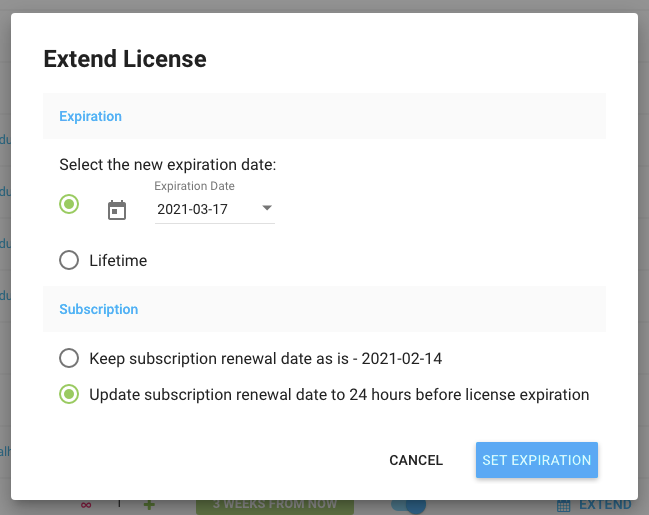Click the green plus icon

pos(150,505)
